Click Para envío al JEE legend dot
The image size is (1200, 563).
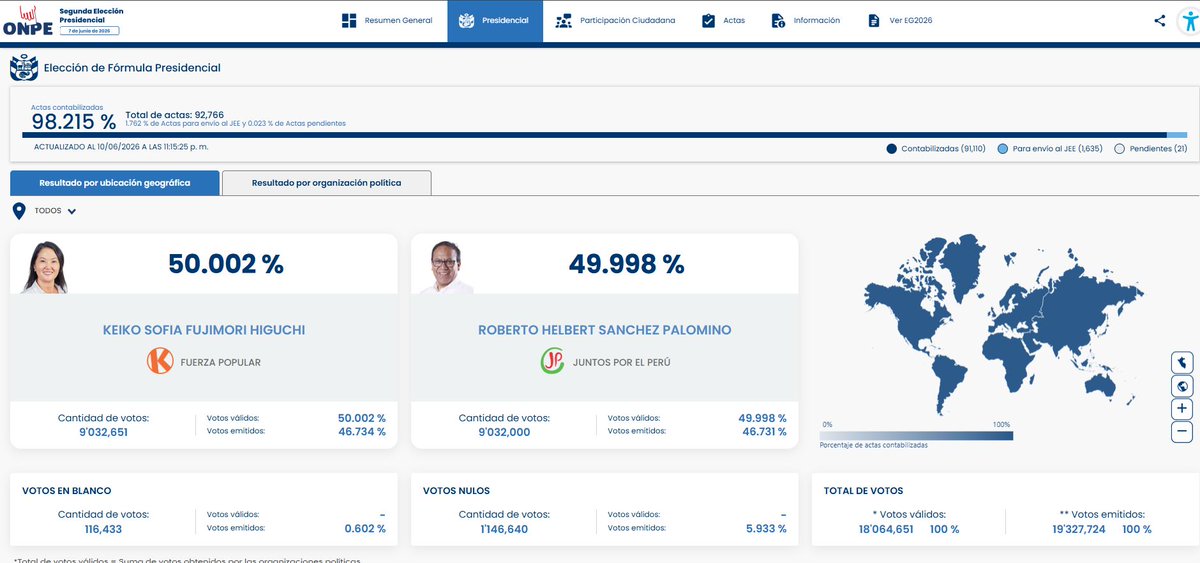click(1003, 148)
